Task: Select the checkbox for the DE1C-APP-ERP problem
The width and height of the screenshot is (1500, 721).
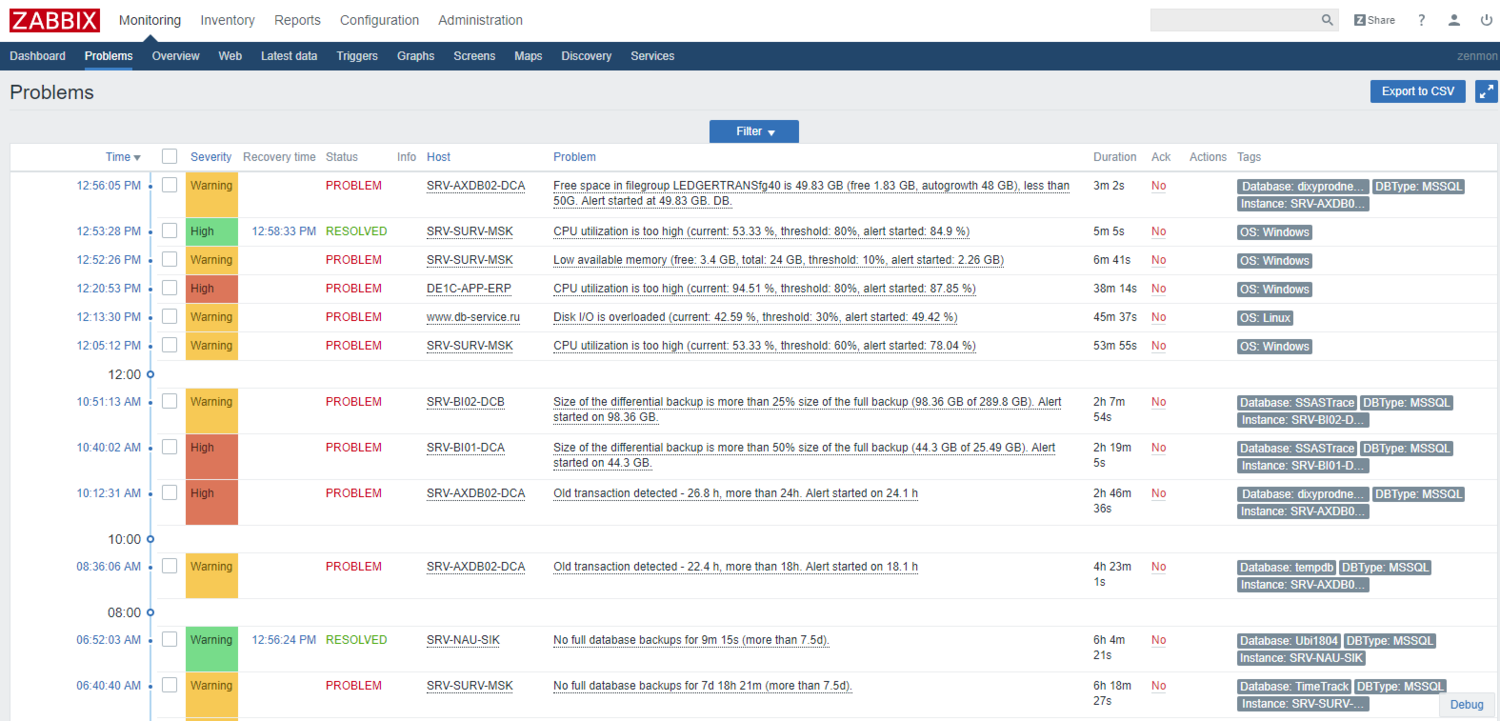Action: click(x=169, y=288)
